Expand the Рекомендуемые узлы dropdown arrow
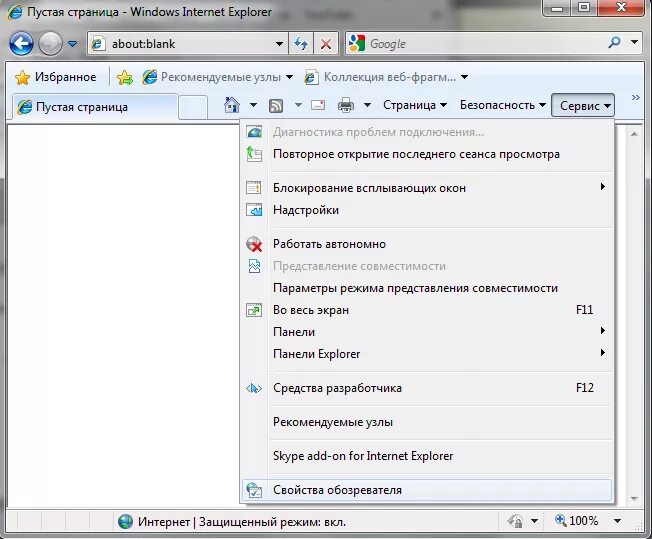 (x=289, y=77)
